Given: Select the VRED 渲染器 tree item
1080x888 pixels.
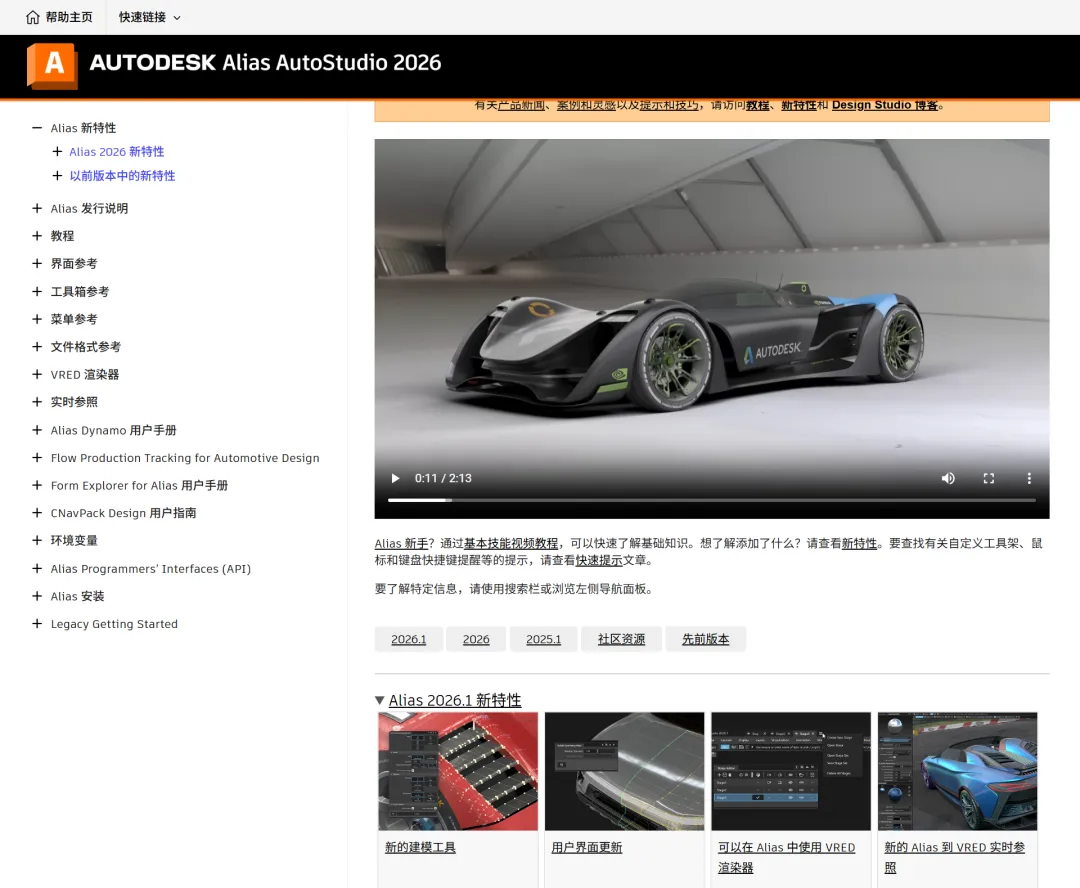Looking at the screenshot, I should (x=85, y=375).
